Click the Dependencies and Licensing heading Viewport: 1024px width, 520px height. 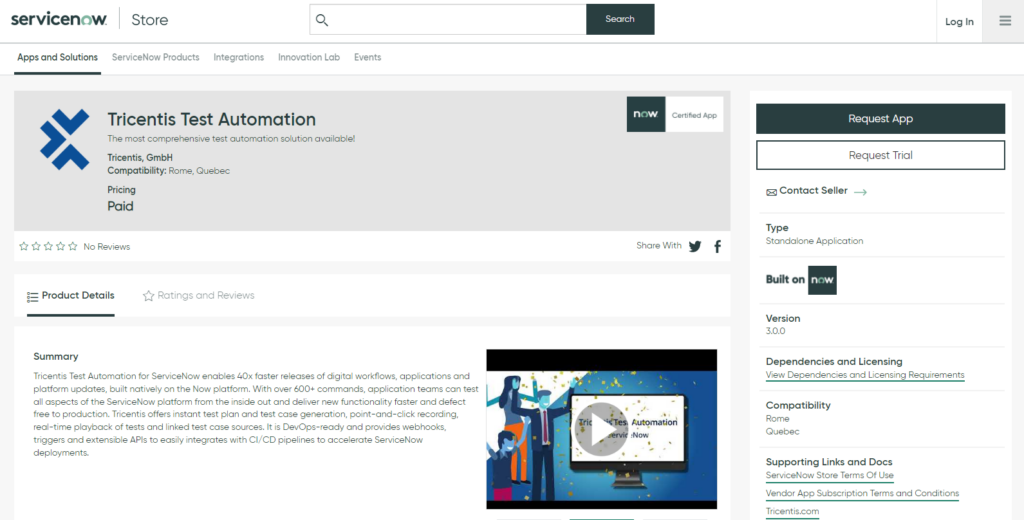click(x=834, y=361)
